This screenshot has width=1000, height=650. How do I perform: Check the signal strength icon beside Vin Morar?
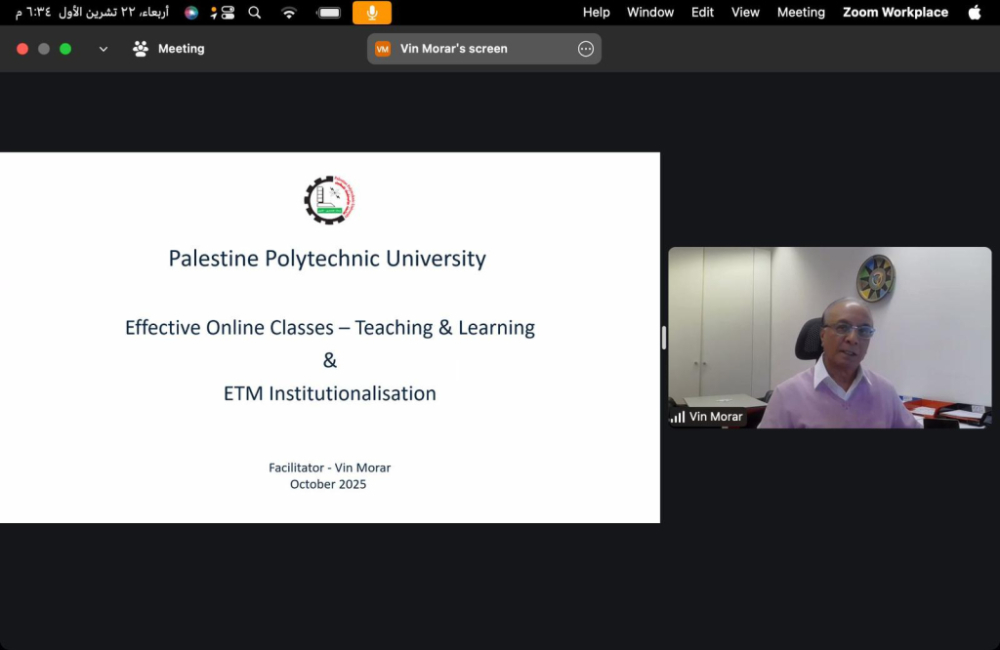[678, 417]
